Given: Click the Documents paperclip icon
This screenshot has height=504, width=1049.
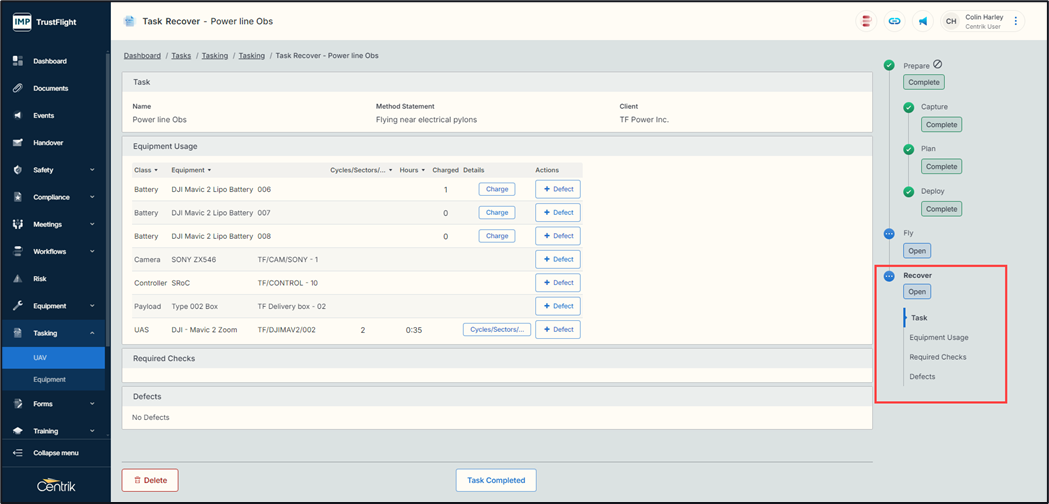Looking at the screenshot, I should pos(18,88).
